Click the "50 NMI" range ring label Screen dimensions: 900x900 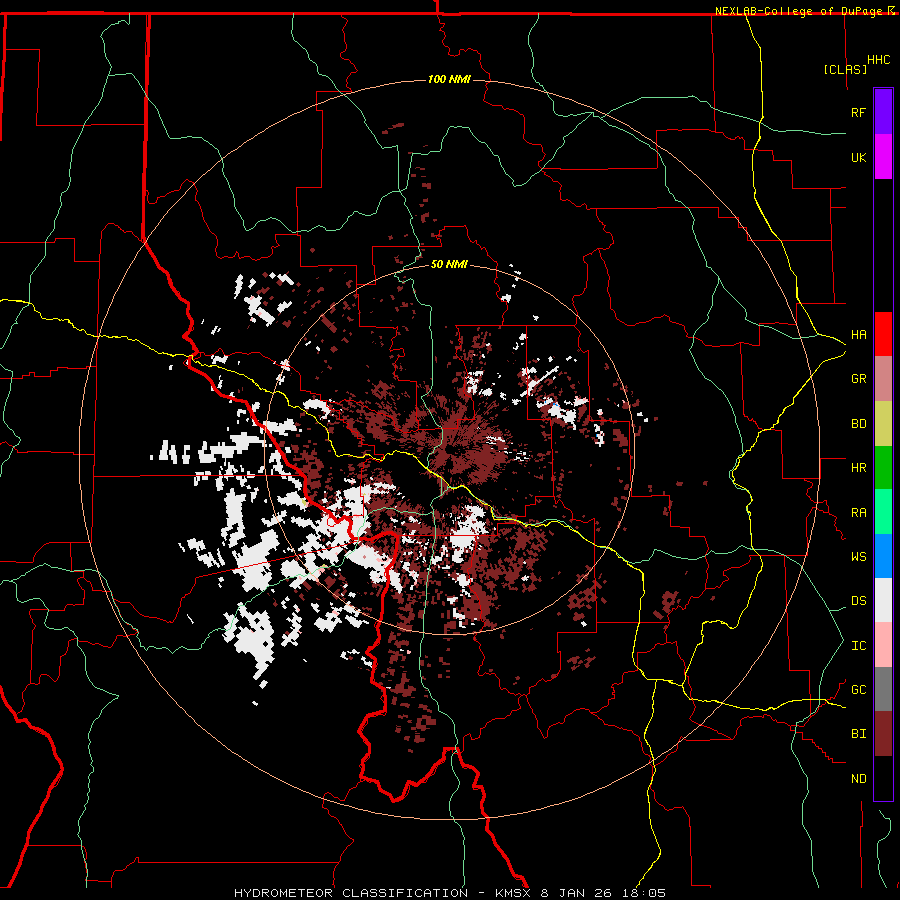(x=449, y=264)
